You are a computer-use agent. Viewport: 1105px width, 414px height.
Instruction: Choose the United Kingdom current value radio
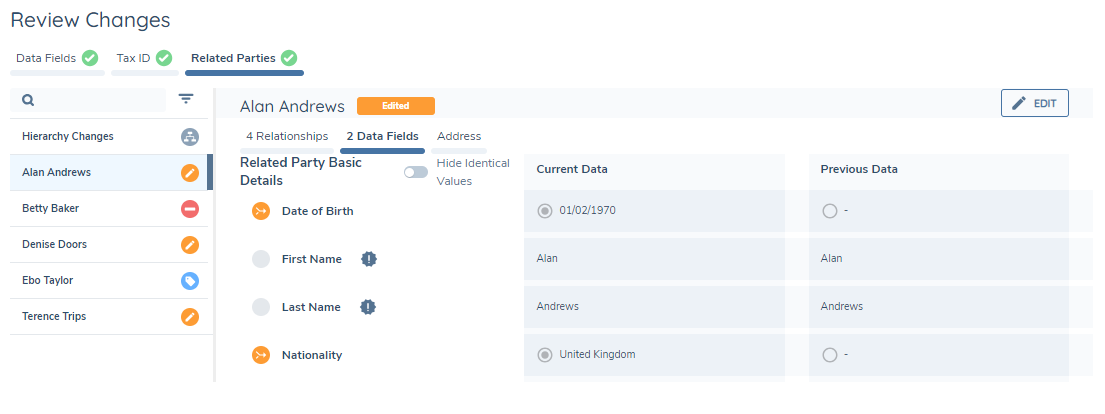point(545,355)
